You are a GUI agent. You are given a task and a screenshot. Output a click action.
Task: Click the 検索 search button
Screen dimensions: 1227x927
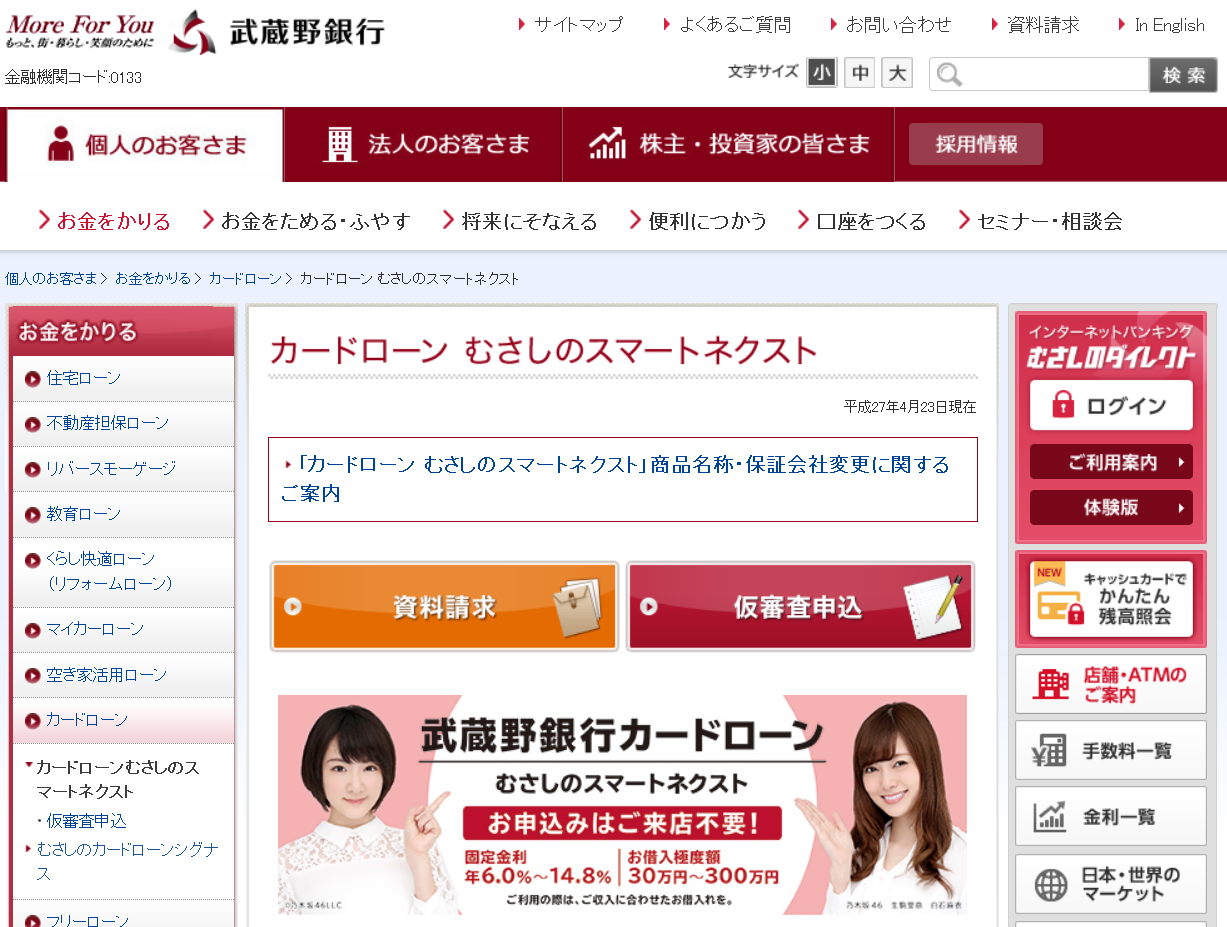[1184, 75]
